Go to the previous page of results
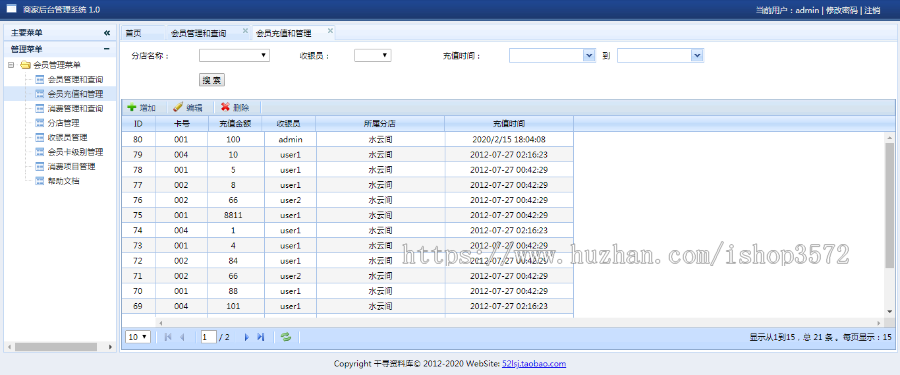 183,337
